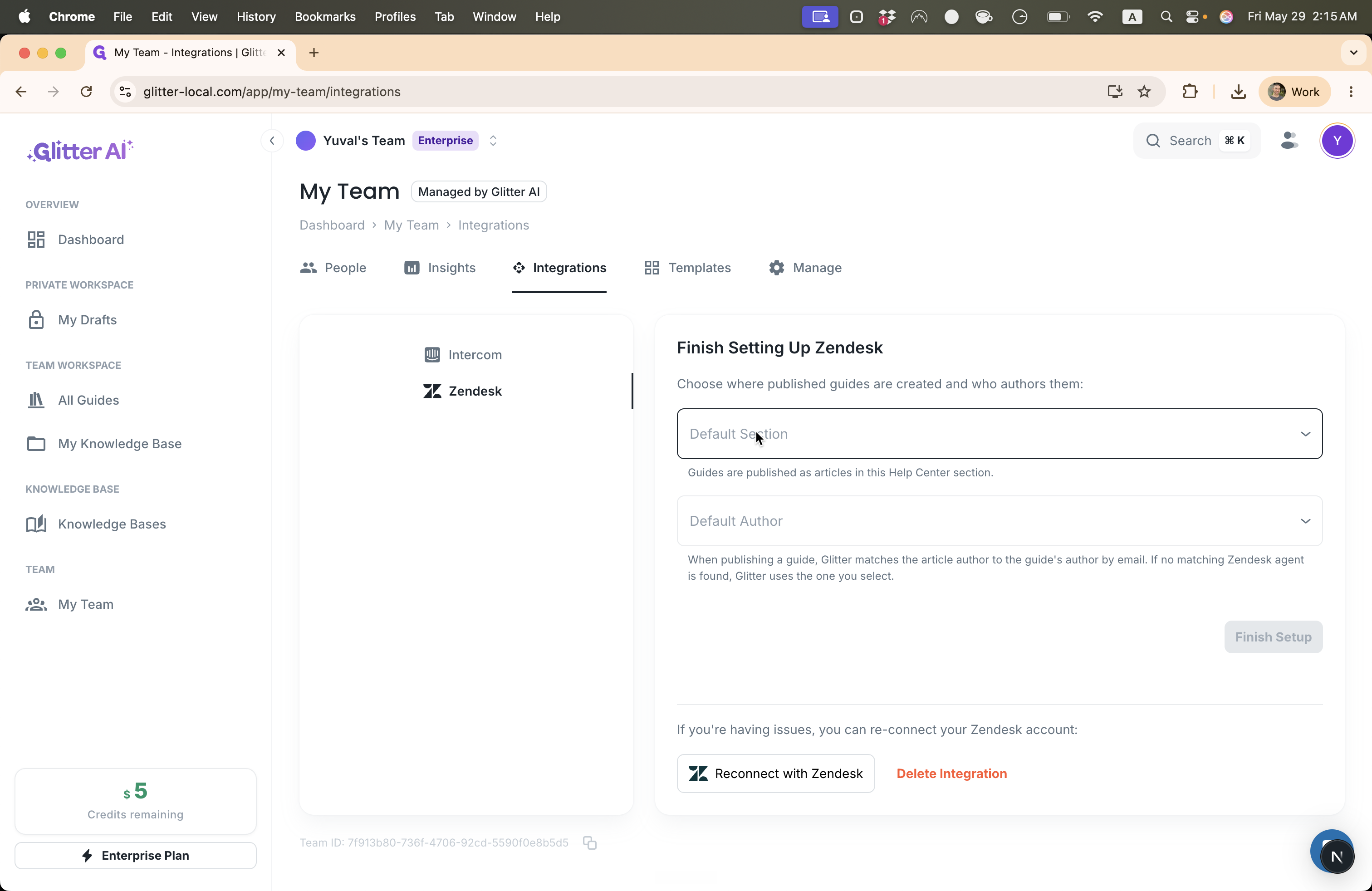Open the Chrome History menu
This screenshot has width=1372, height=891.
256,17
